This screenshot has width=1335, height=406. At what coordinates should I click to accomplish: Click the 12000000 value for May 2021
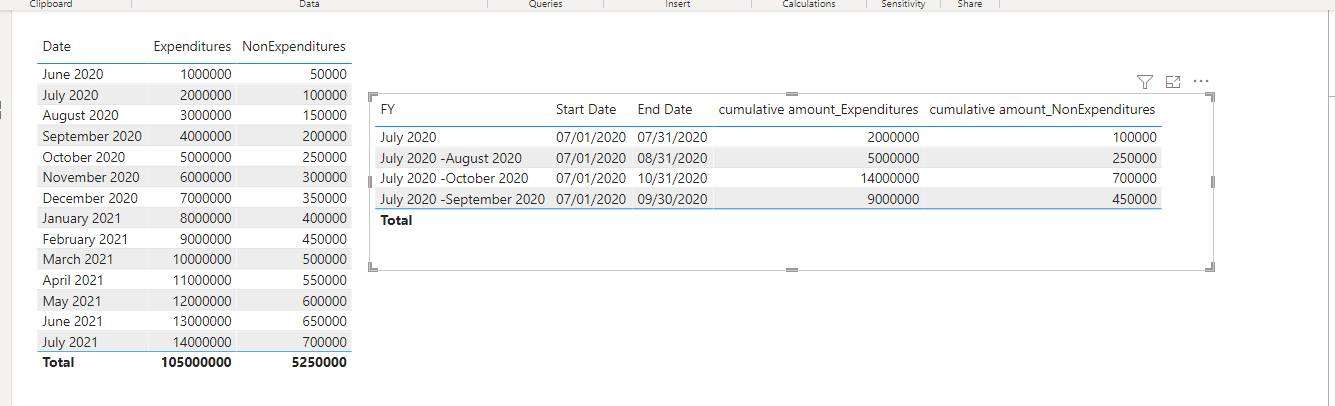202,301
